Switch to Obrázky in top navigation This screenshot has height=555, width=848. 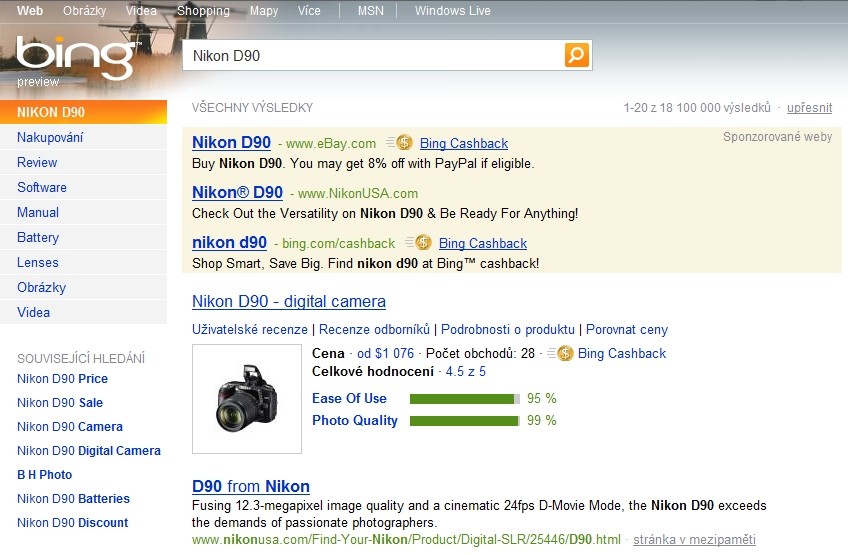coord(84,10)
